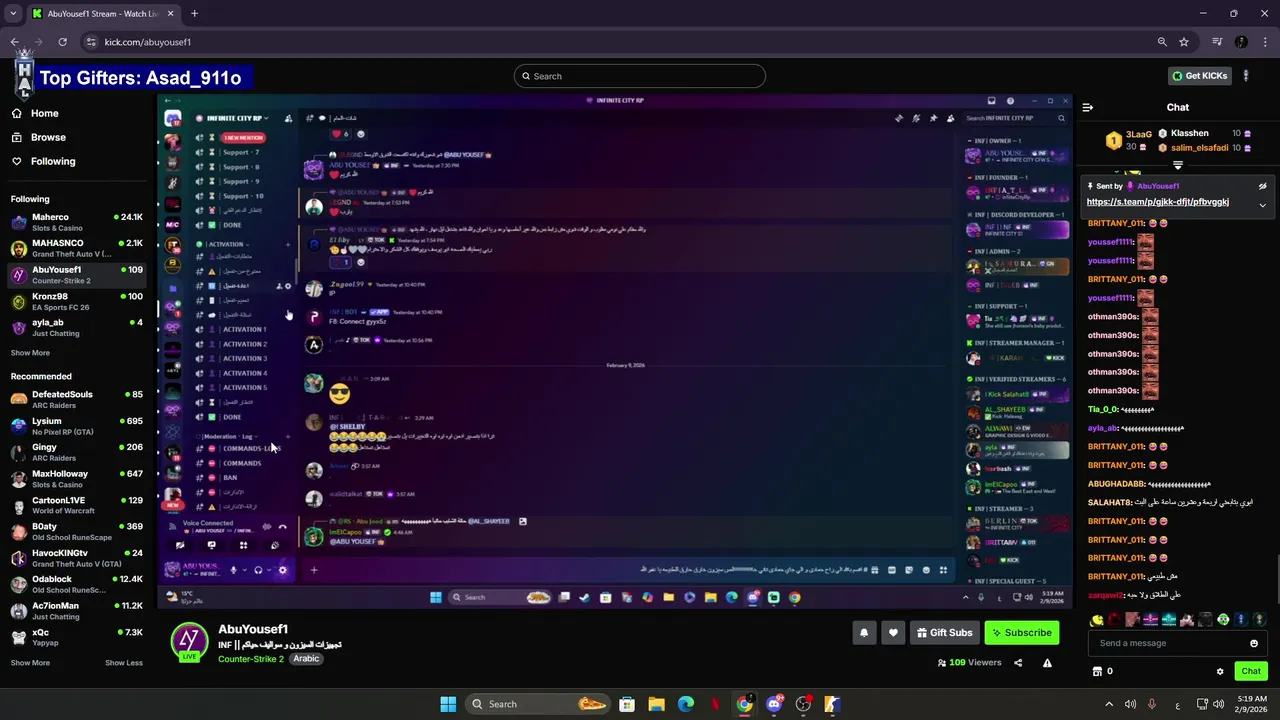The height and width of the screenshot is (720, 1280).
Task: Open Lysium recommended channel
Action: pyautogui.click(x=78, y=426)
